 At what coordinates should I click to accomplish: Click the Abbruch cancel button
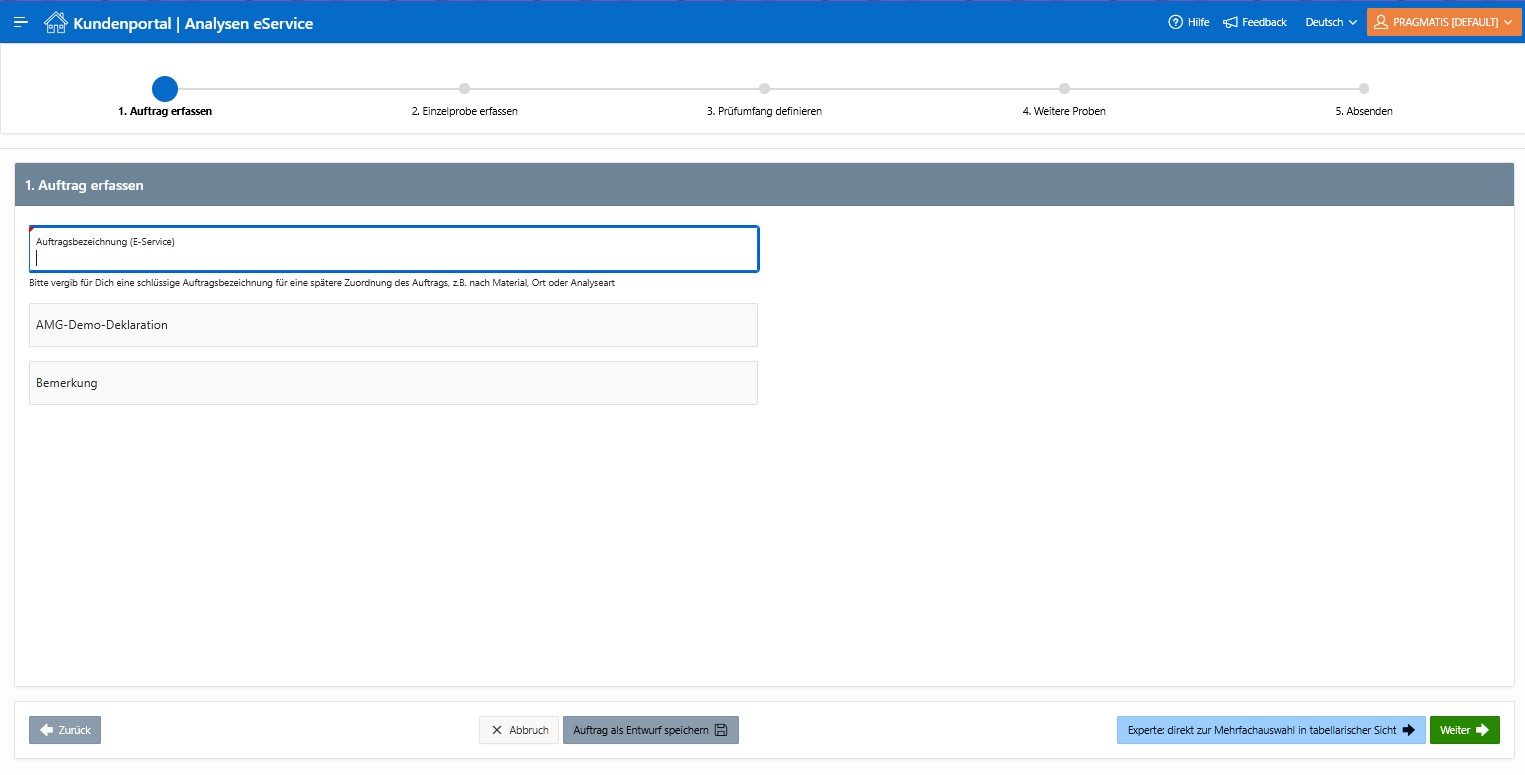(519, 730)
